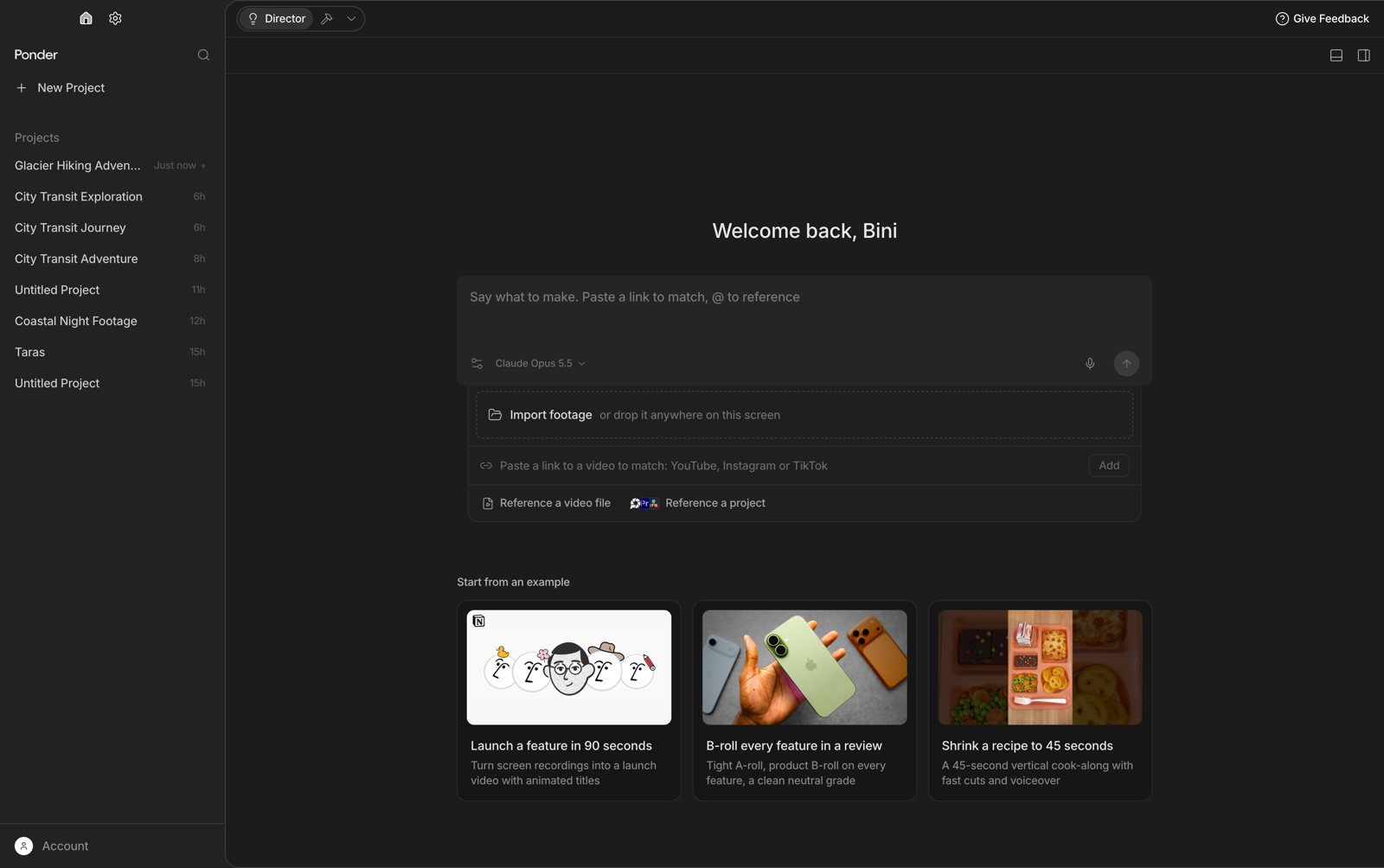The height and width of the screenshot is (868, 1384).
Task: Click the link chain icon
Action: coord(486,465)
